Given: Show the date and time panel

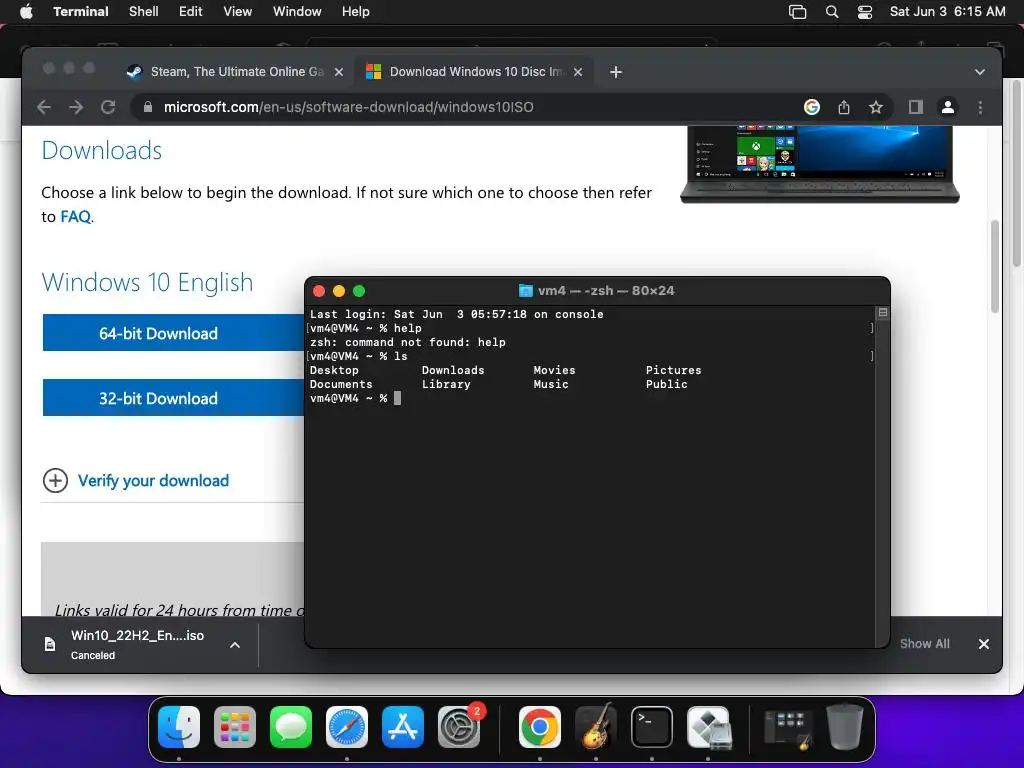Looking at the screenshot, I should 948,12.
